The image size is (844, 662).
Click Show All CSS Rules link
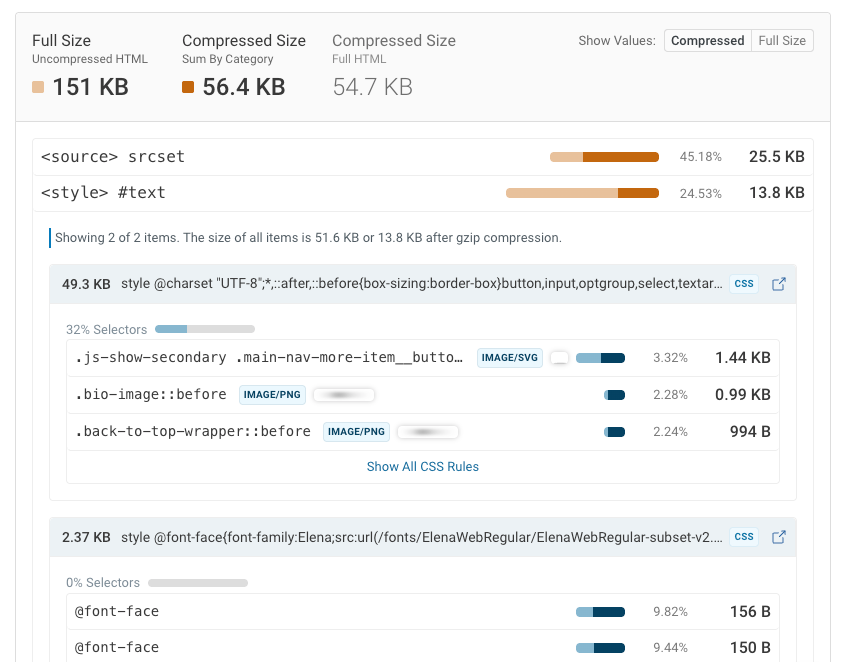tap(422, 466)
